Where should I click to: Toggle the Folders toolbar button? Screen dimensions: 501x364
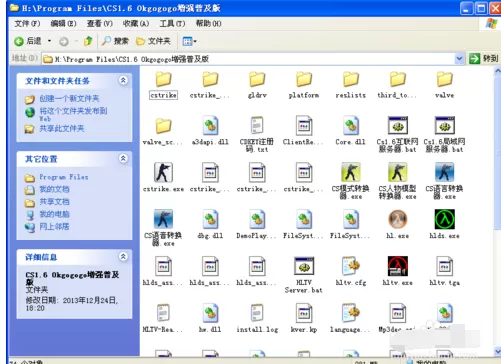153,41
